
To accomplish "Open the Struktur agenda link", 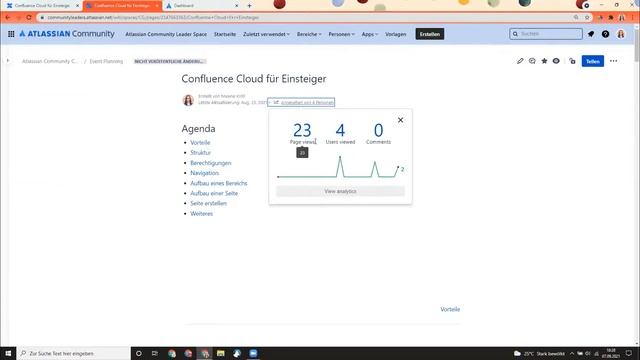I will 200,153.
